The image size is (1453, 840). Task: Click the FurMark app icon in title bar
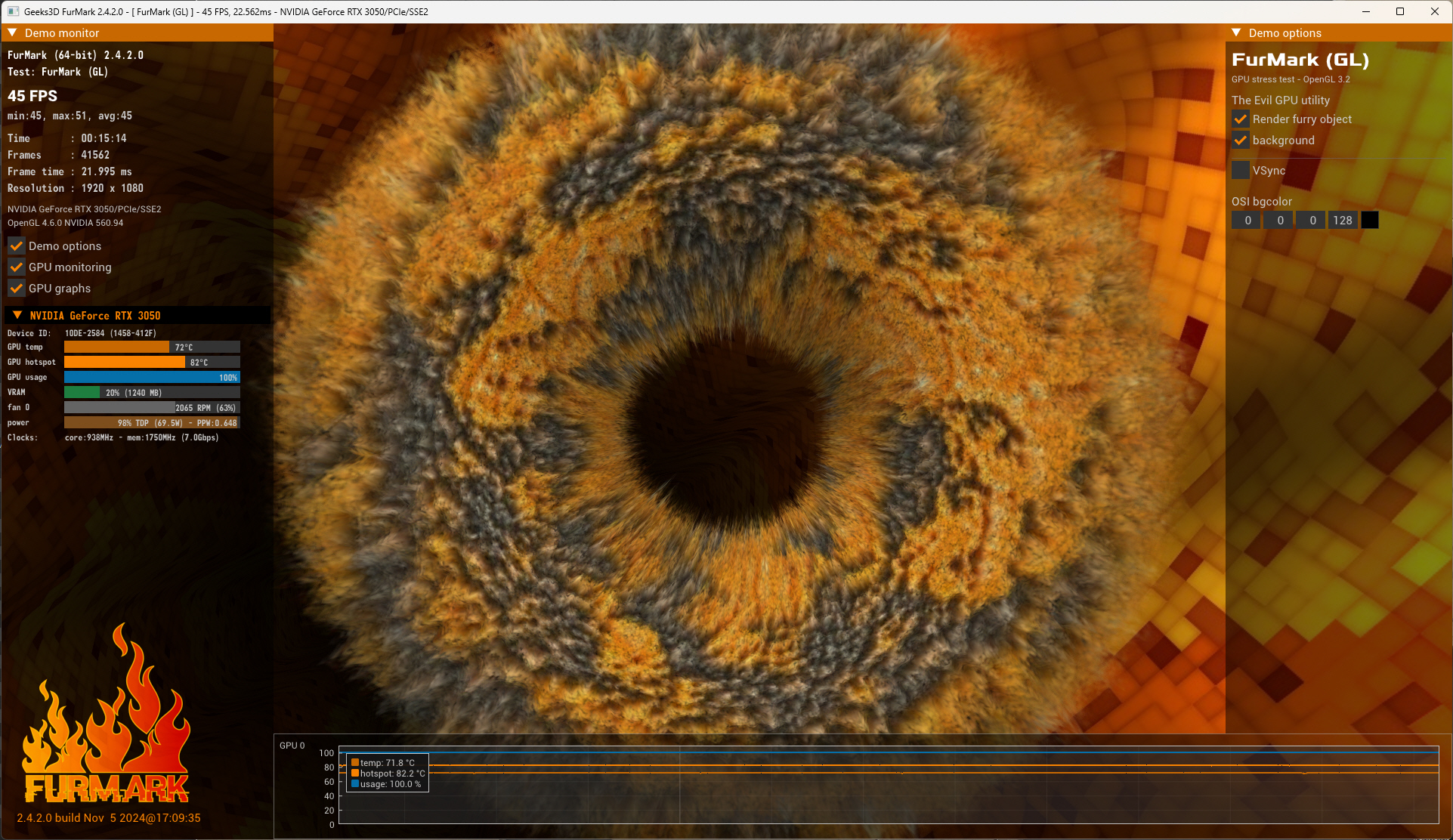(x=13, y=11)
